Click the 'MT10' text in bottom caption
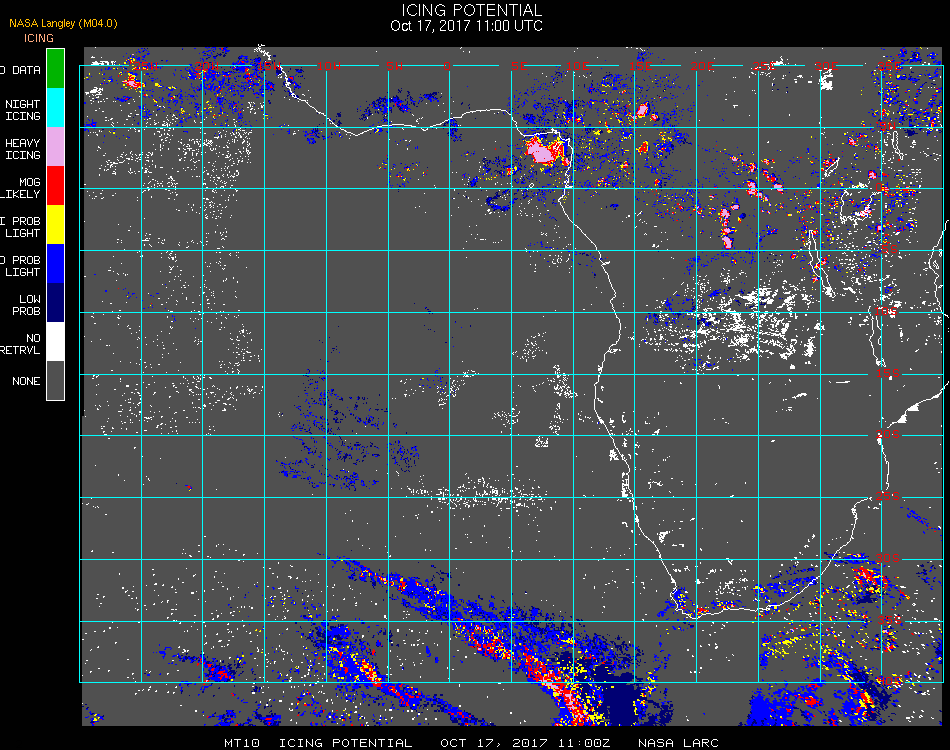 (x=242, y=743)
